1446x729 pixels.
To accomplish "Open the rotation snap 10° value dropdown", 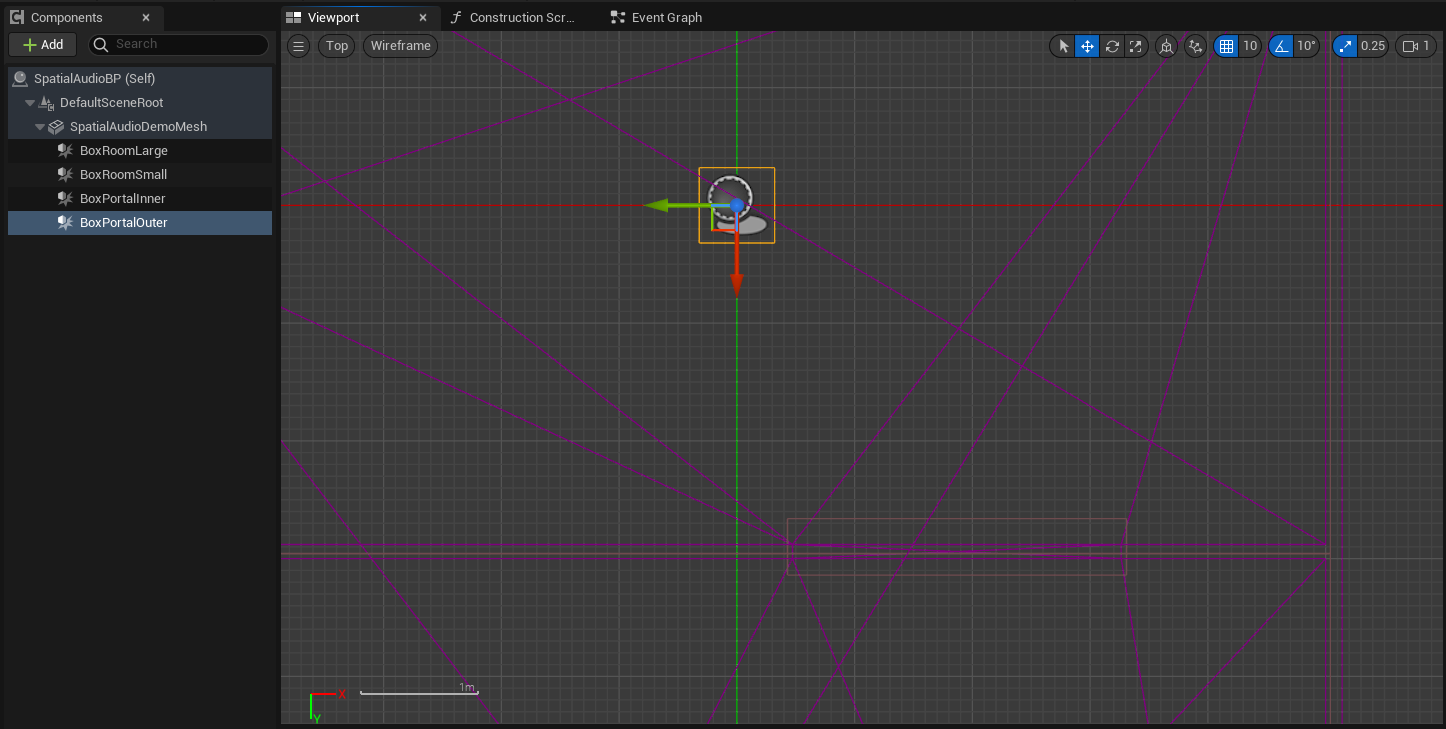I will [x=1307, y=46].
